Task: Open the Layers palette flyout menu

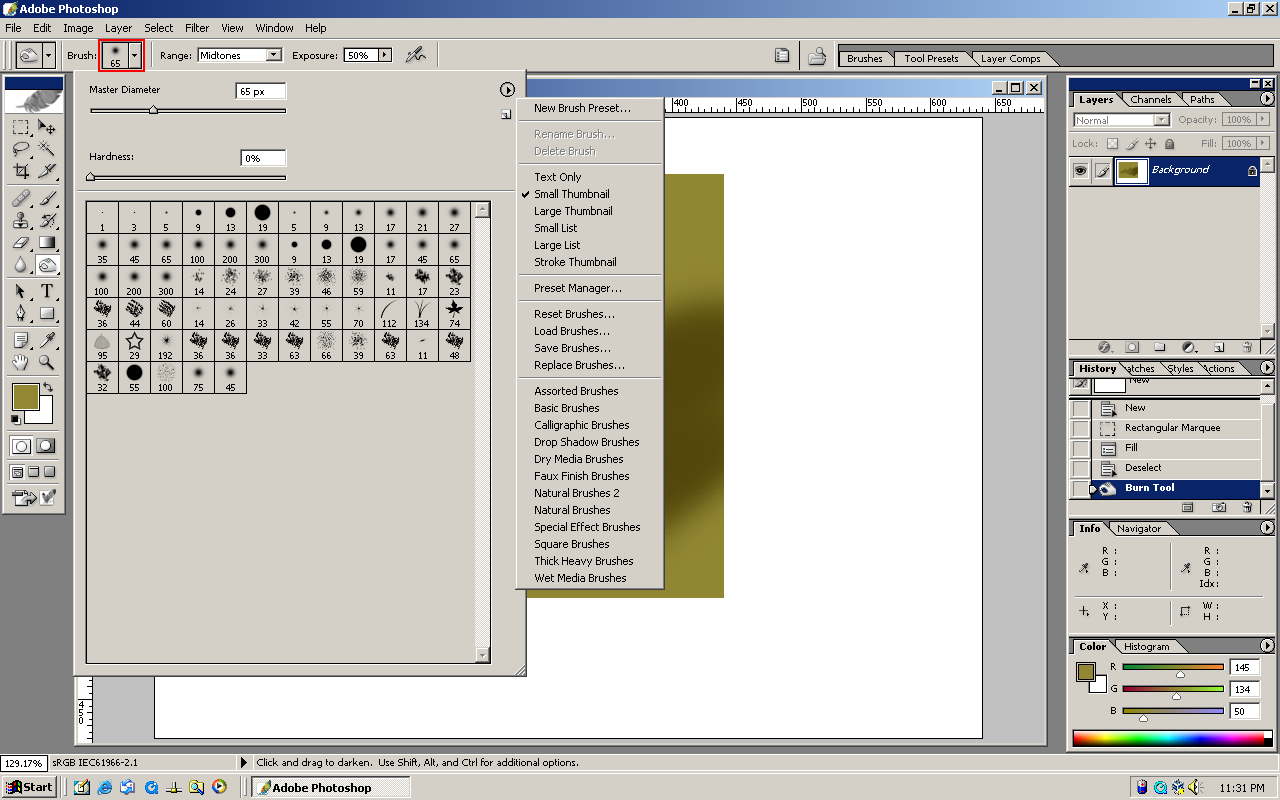Action: click(x=1267, y=100)
